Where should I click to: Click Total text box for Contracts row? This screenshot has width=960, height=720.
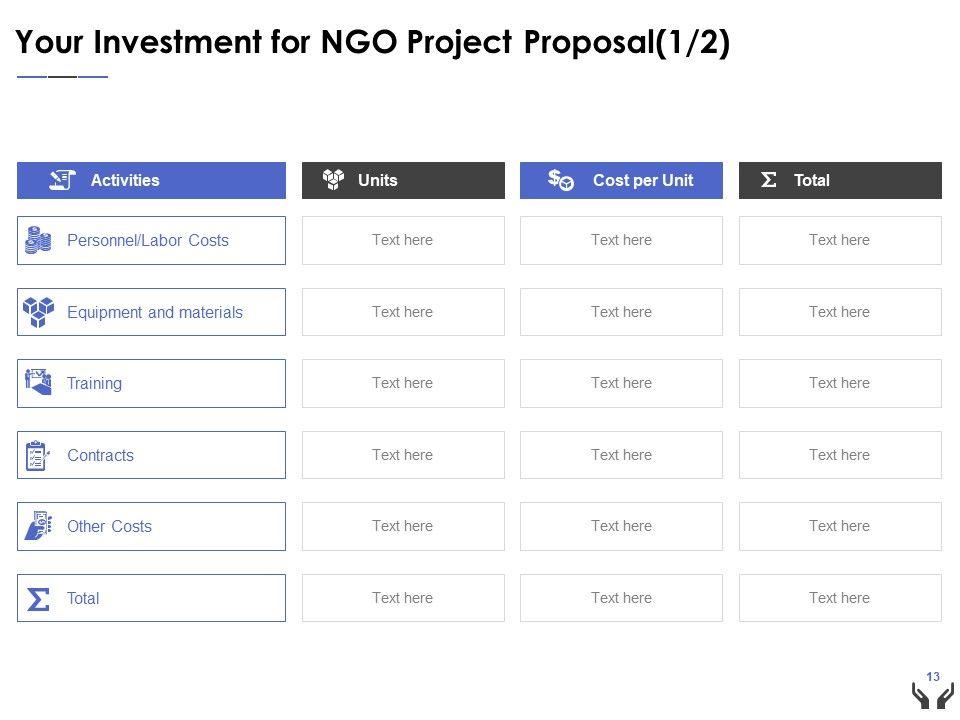click(840, 455)
